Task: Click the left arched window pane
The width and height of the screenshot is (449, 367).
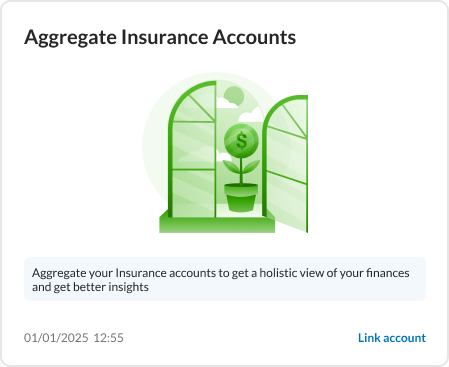Action: pos(193,150)
